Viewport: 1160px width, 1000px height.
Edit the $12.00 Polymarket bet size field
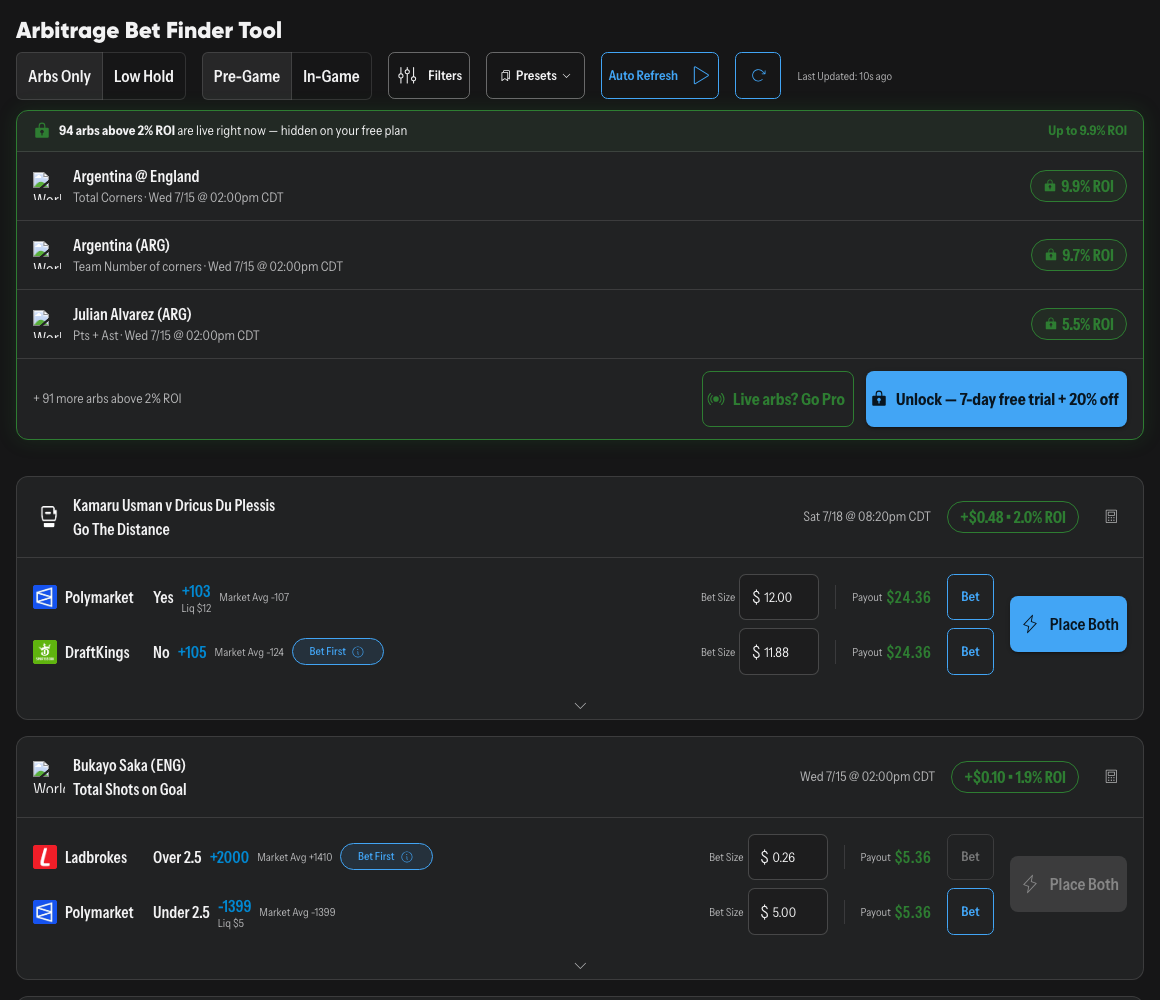point(778,597)
